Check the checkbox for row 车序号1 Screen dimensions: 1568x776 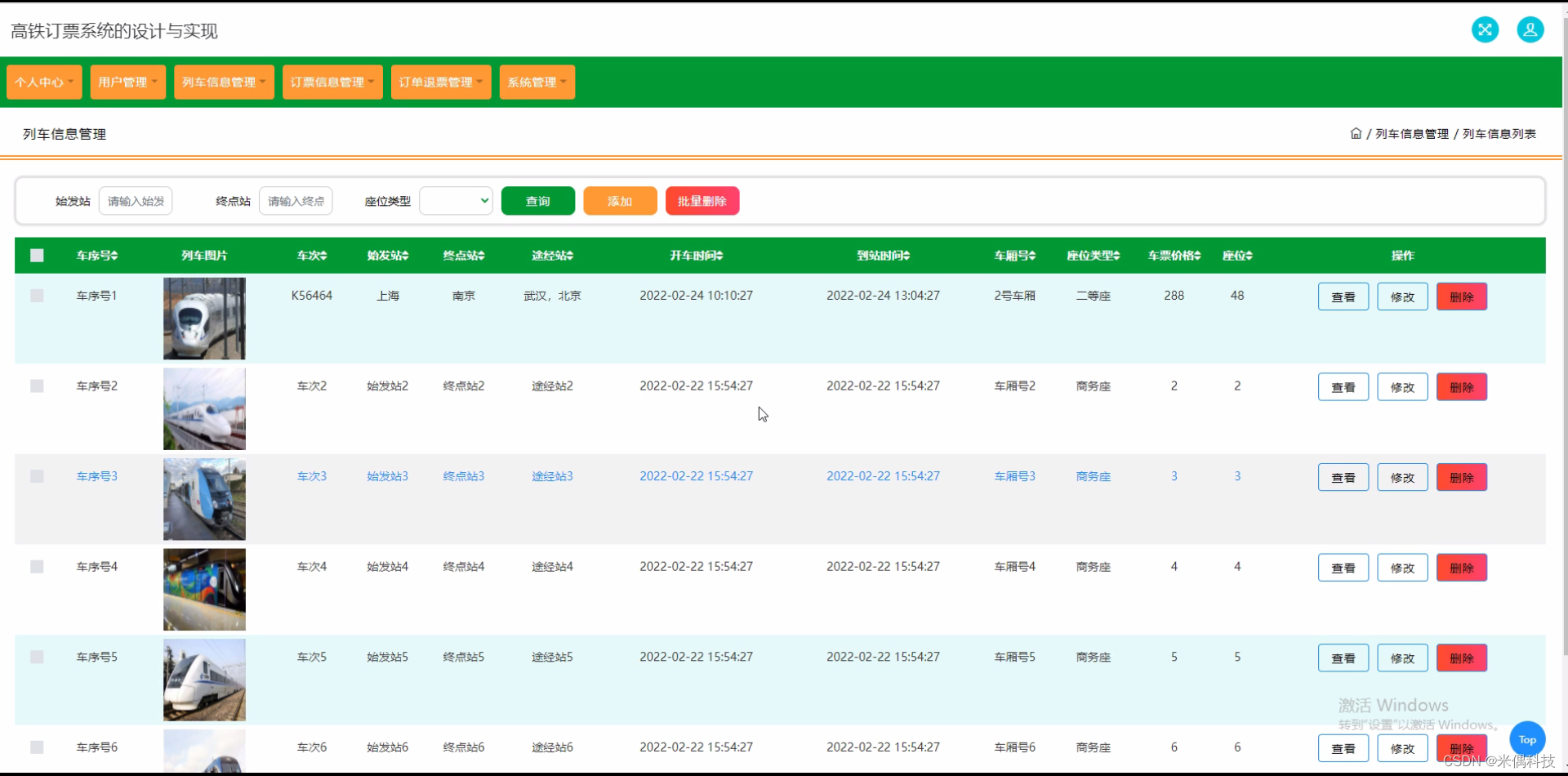click(x=37, y=295)
